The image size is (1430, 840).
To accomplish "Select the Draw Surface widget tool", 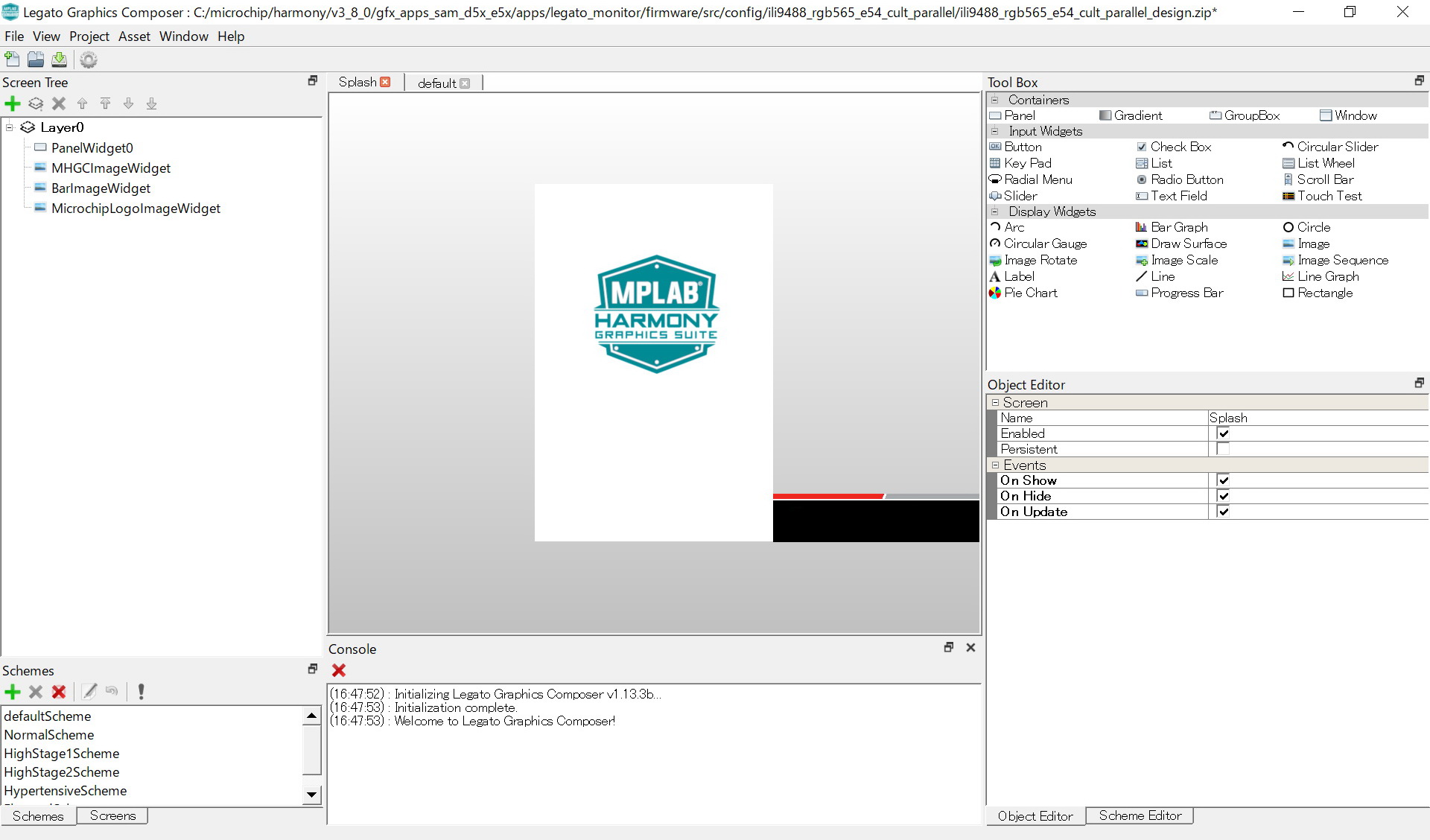I will pos(1181,244).
